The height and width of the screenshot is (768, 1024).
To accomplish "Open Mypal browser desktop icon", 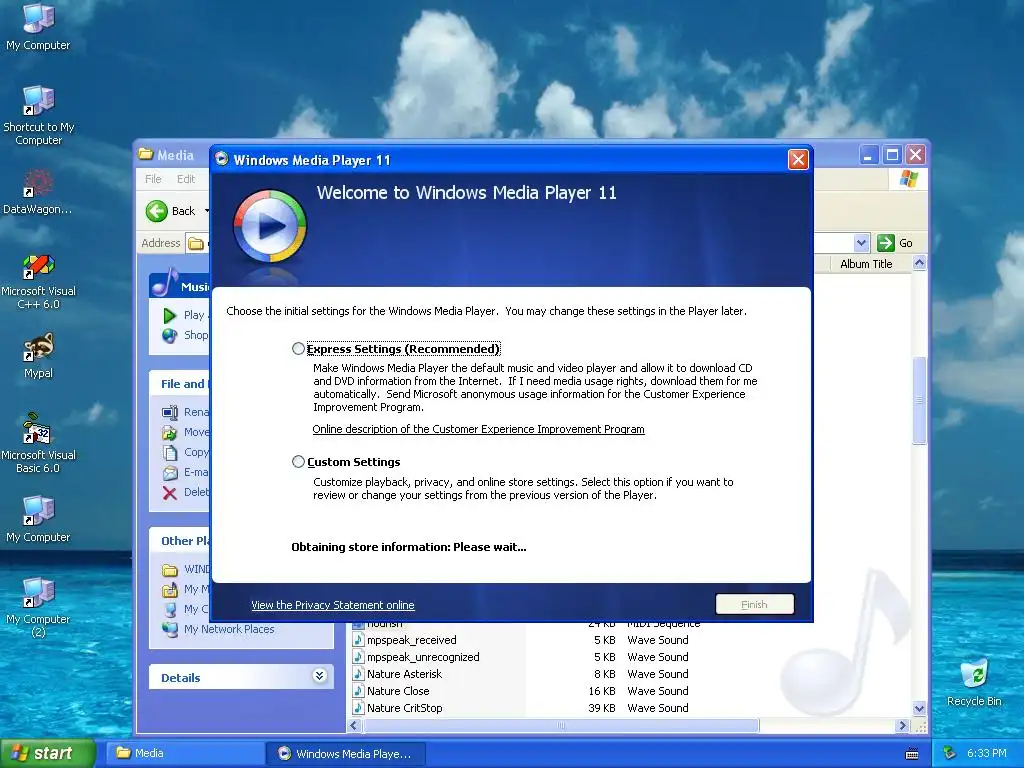I will click(x=38, y=356).
